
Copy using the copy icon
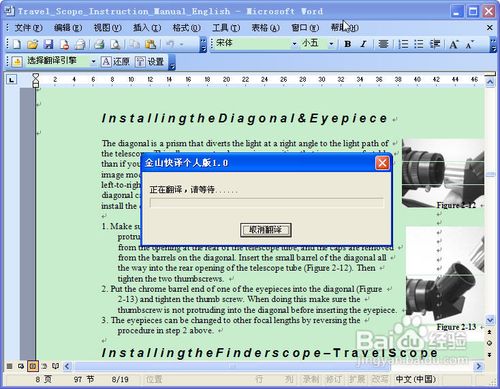[134, 44]
